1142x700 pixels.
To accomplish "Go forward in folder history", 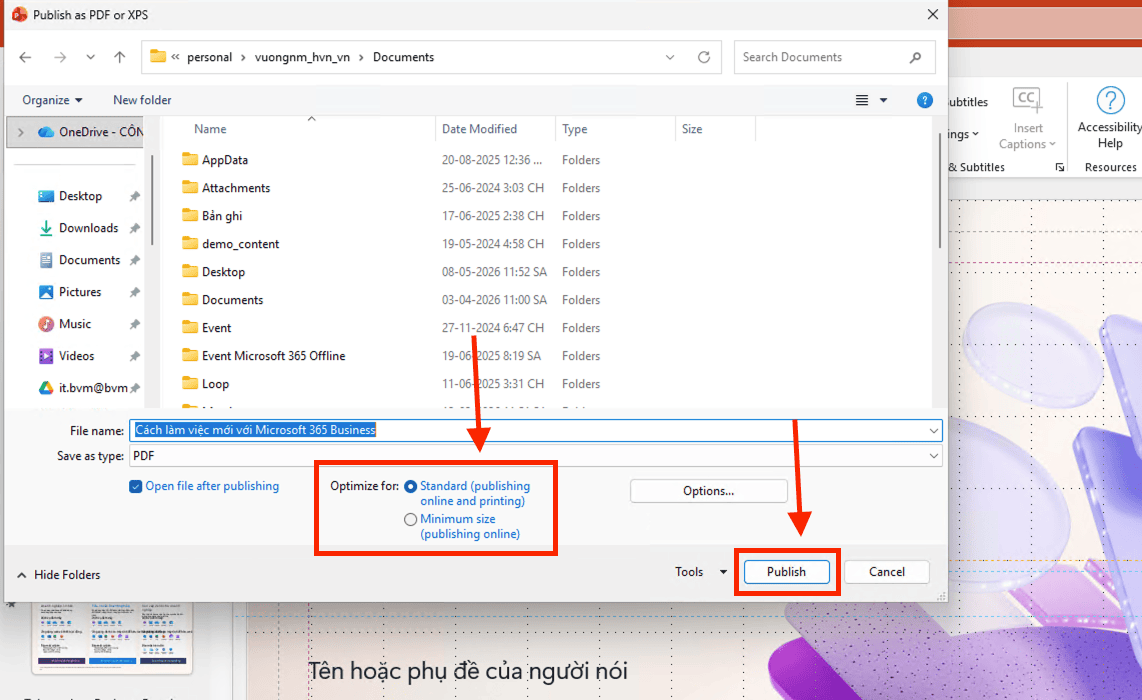I will 60,57.
